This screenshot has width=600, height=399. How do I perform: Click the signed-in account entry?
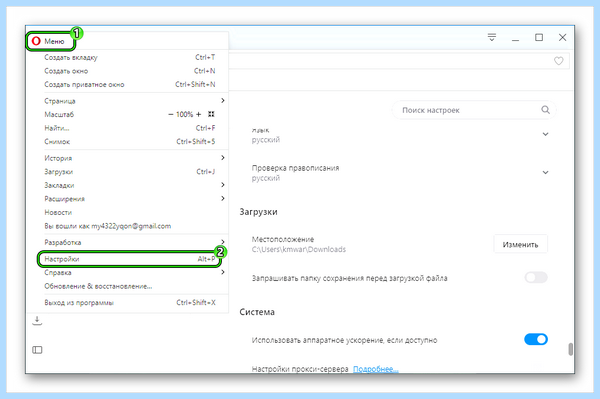point(129,226)
